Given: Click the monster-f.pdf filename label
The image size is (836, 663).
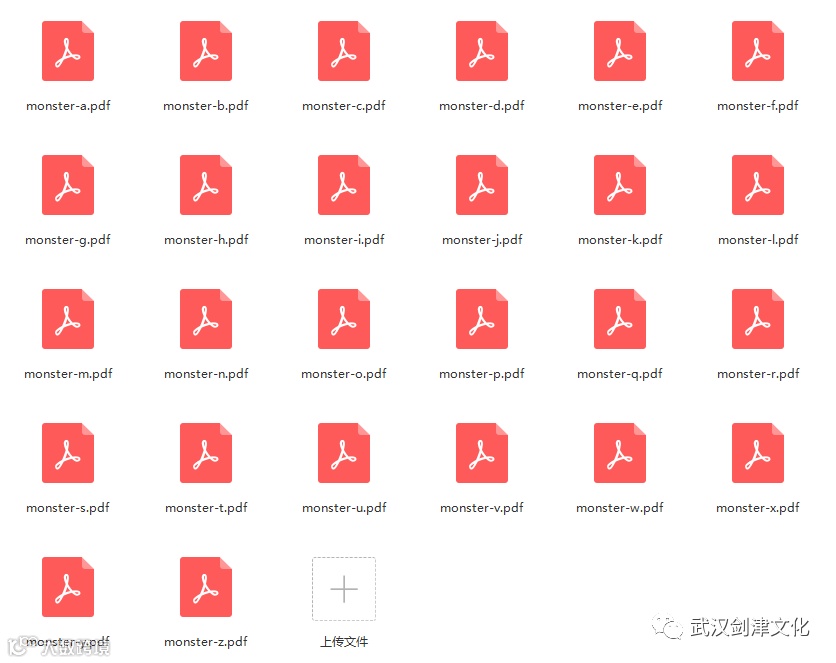Looking at the screenshot, I should (x=758, y=106).
